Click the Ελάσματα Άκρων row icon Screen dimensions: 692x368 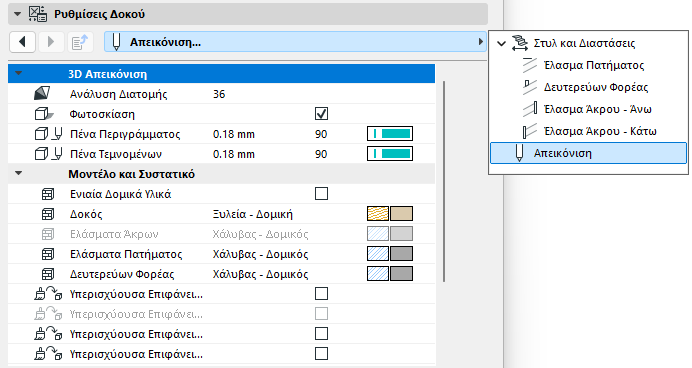click(x=48, y=234)
